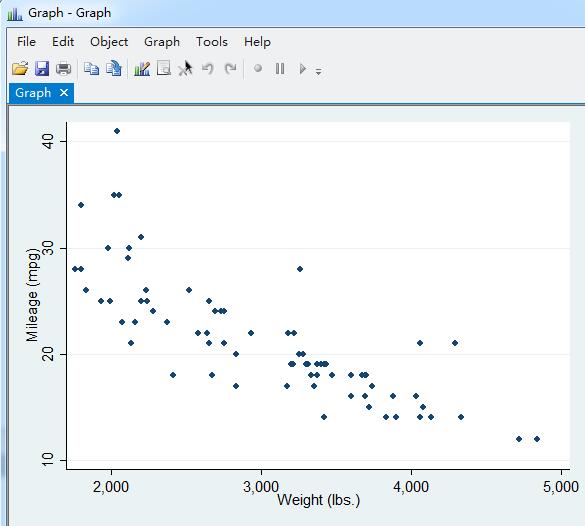This screenshot has width=585, height=526.
Task: Click the Weight (lbs.) axis title
Action: pyautogui.click(x=318, y=500)
